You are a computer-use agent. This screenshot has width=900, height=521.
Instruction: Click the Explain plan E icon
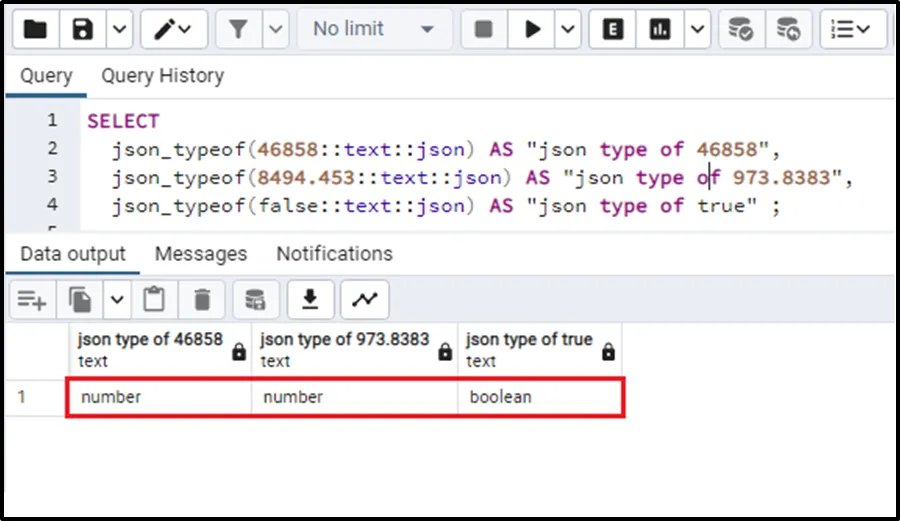point(613,30)
